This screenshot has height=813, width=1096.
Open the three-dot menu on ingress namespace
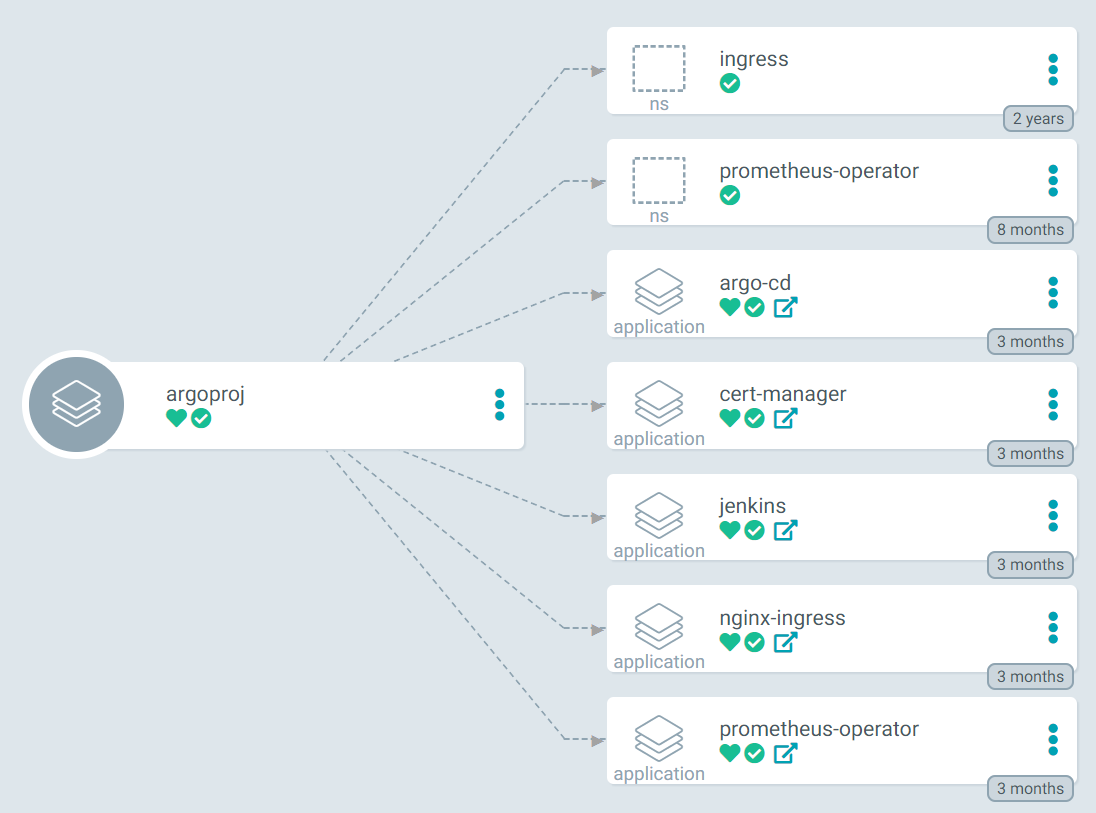[1053, 70]
